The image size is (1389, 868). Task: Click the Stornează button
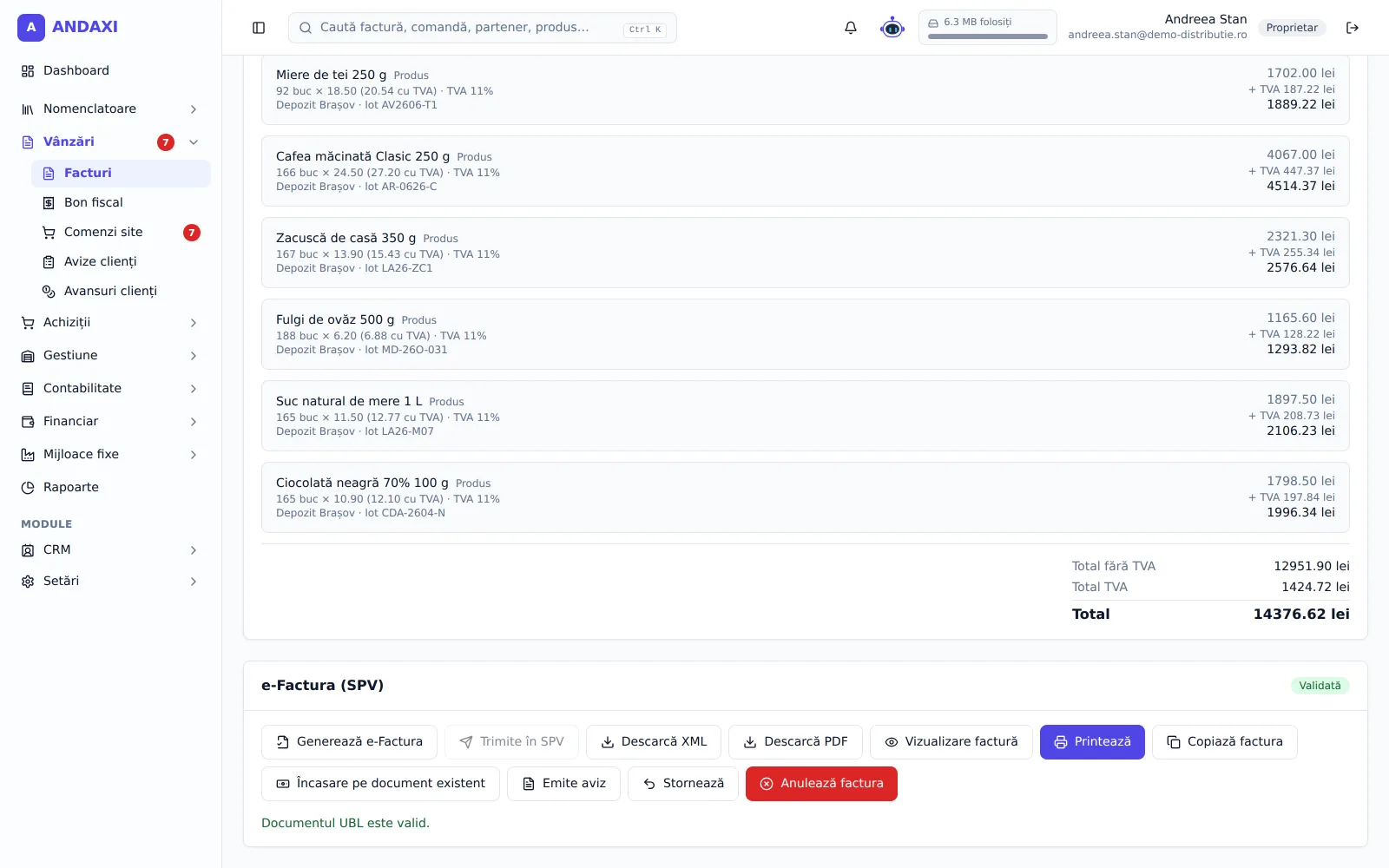coord(683,784)
